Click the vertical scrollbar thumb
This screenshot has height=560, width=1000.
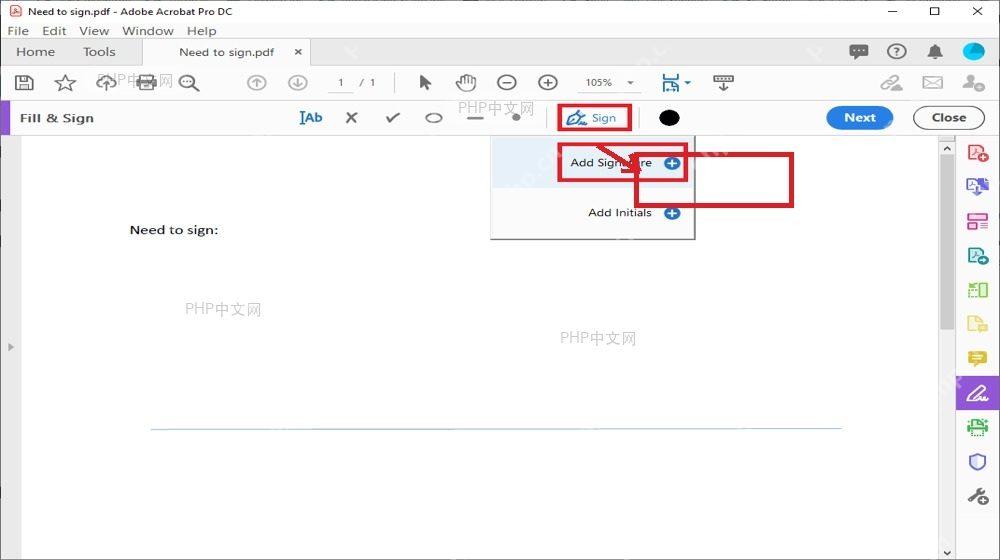tap(947, 242)
